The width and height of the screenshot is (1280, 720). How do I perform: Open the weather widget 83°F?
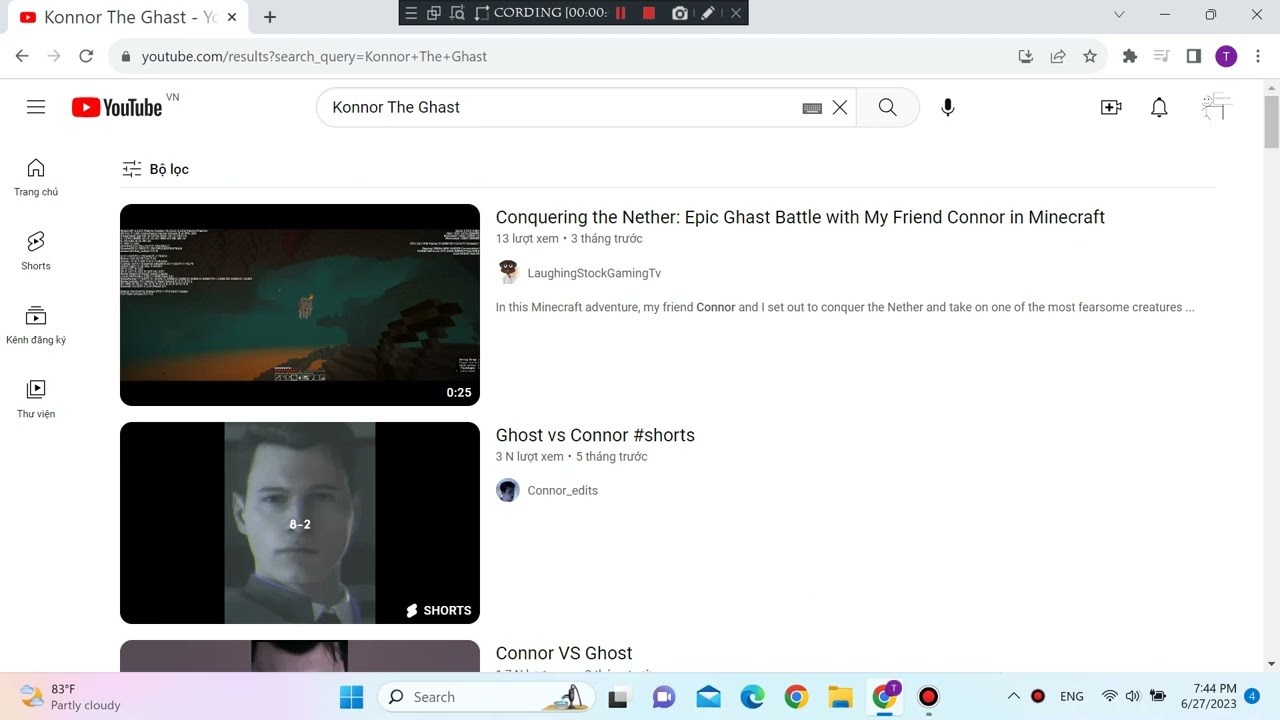pyautogui.click(x=70, y=697)
